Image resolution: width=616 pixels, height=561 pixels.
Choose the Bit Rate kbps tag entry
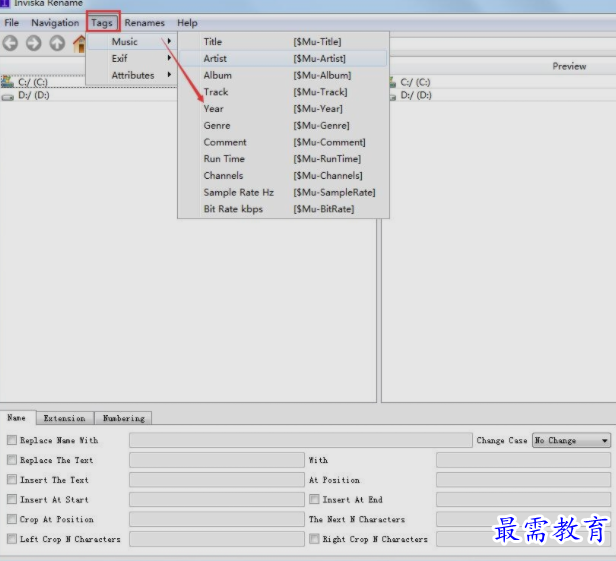click(x=283, y=209)
